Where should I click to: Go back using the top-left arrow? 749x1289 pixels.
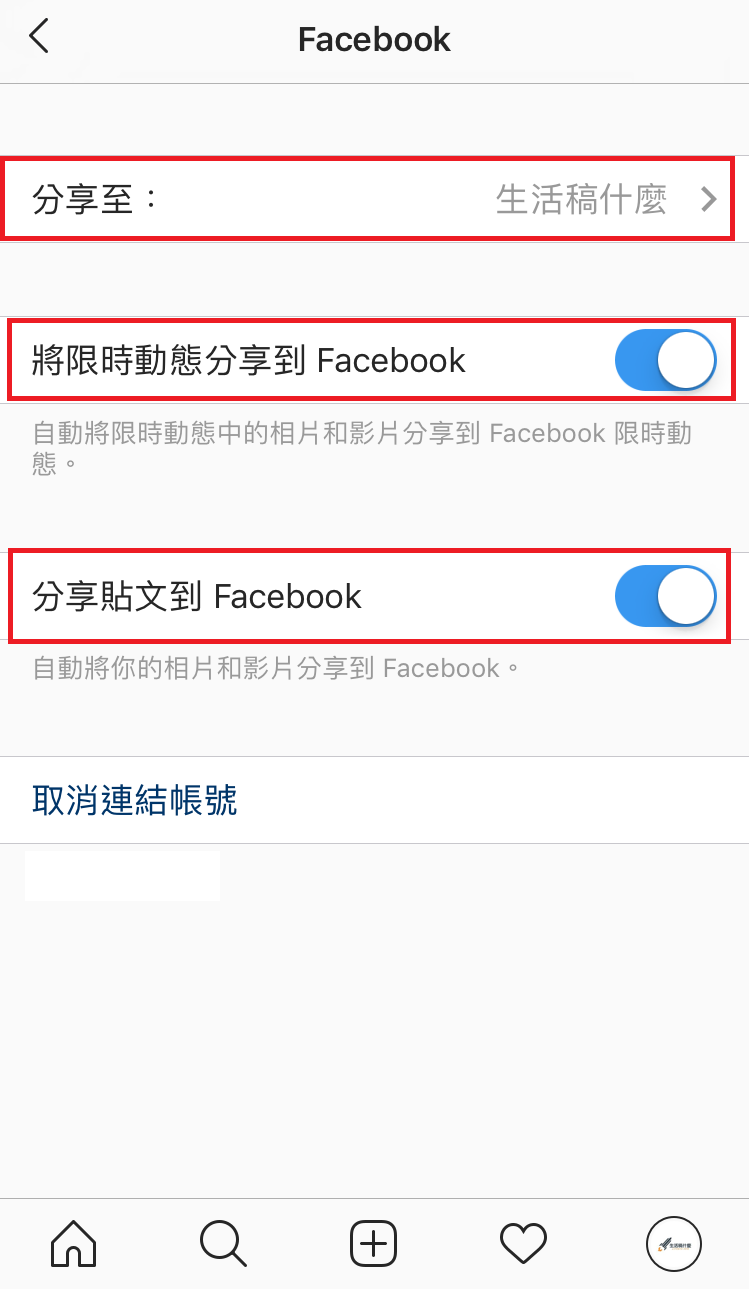click(39, 36)
